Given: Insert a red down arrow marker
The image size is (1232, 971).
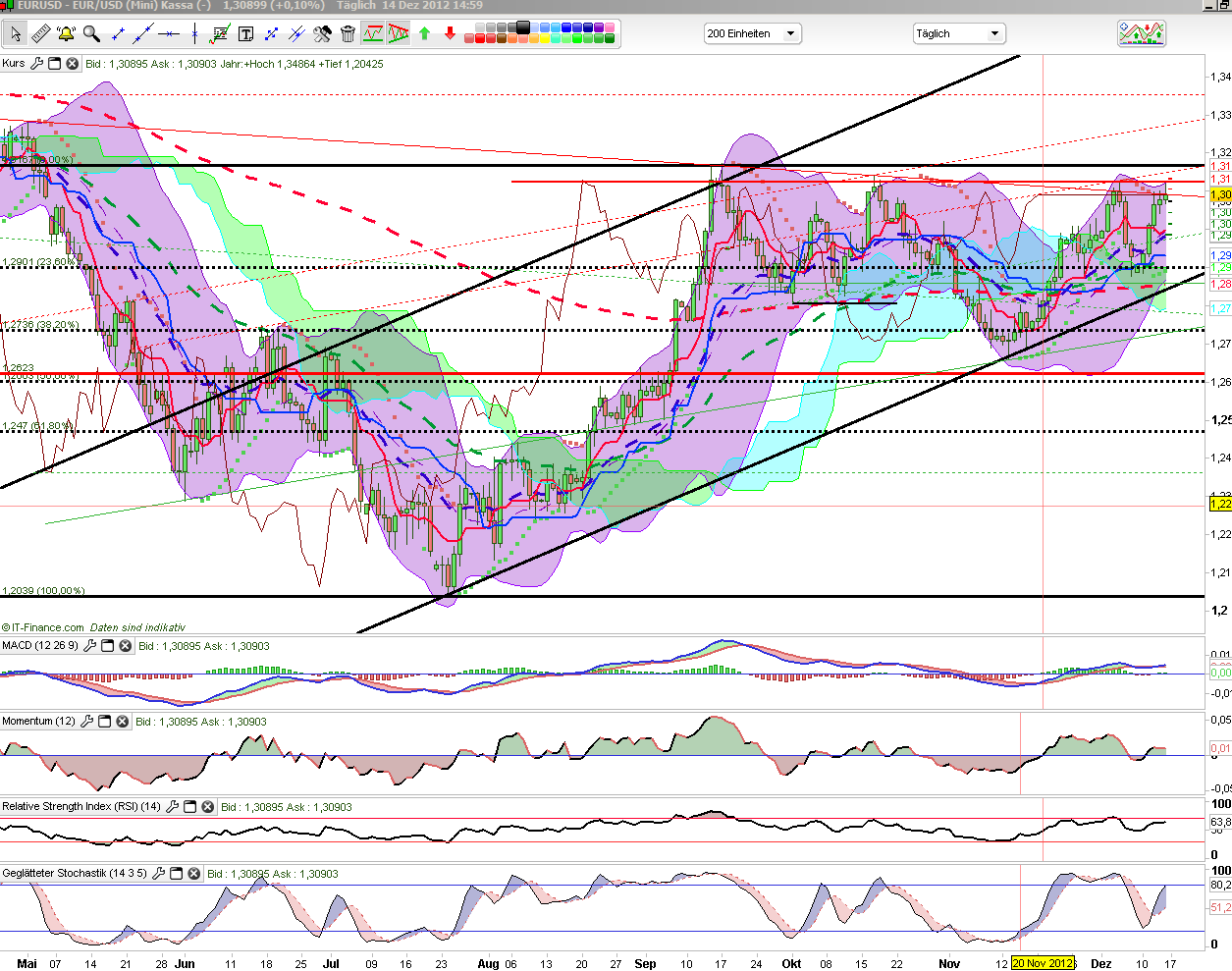Looking at the screenshot, I should [x=450, y=33].
